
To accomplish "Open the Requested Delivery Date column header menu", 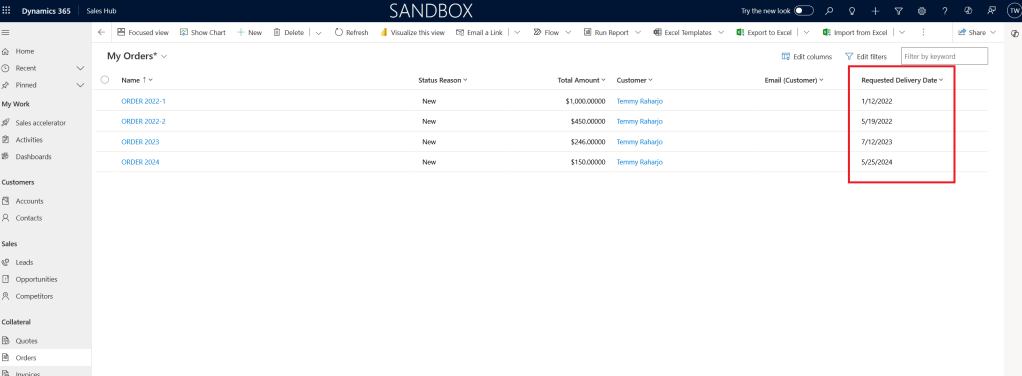I will (x=903, y=80).
